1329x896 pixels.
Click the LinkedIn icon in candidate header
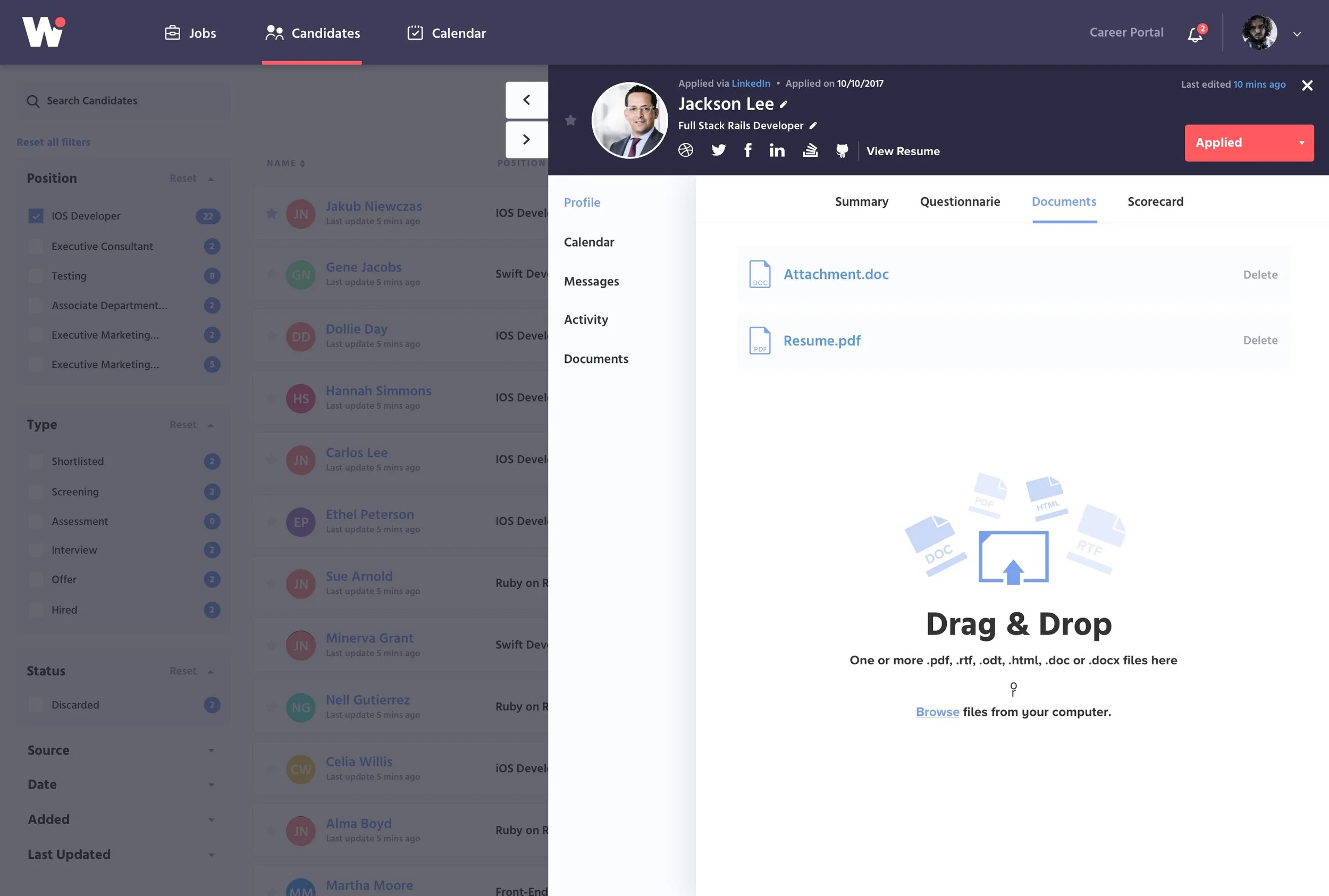[777, 150]
